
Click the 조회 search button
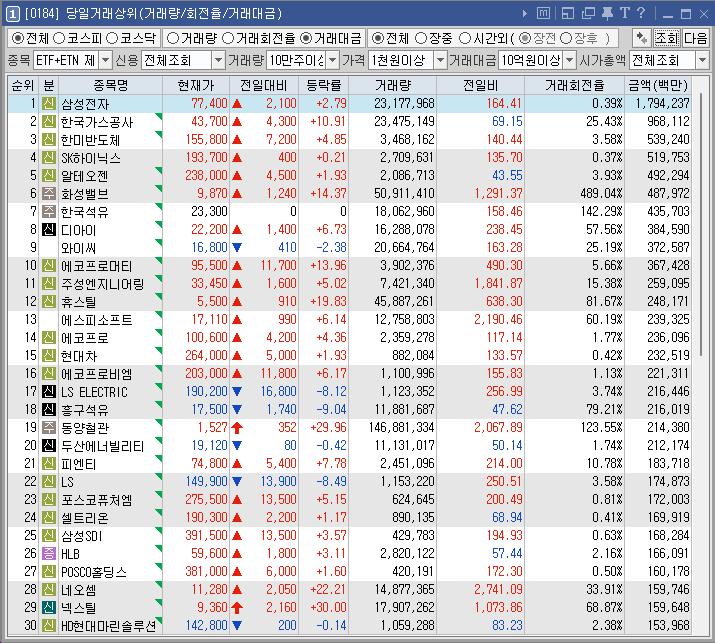point(667,38)
